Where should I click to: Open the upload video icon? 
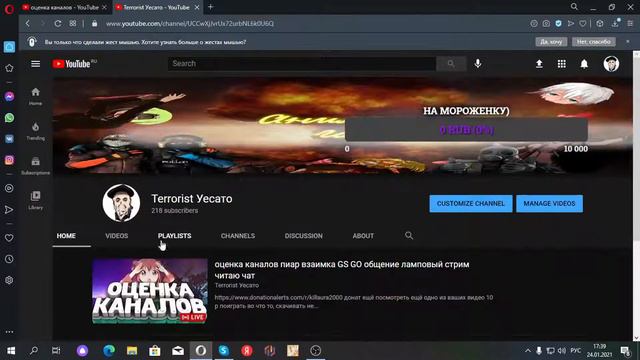[x=539, y=64]
